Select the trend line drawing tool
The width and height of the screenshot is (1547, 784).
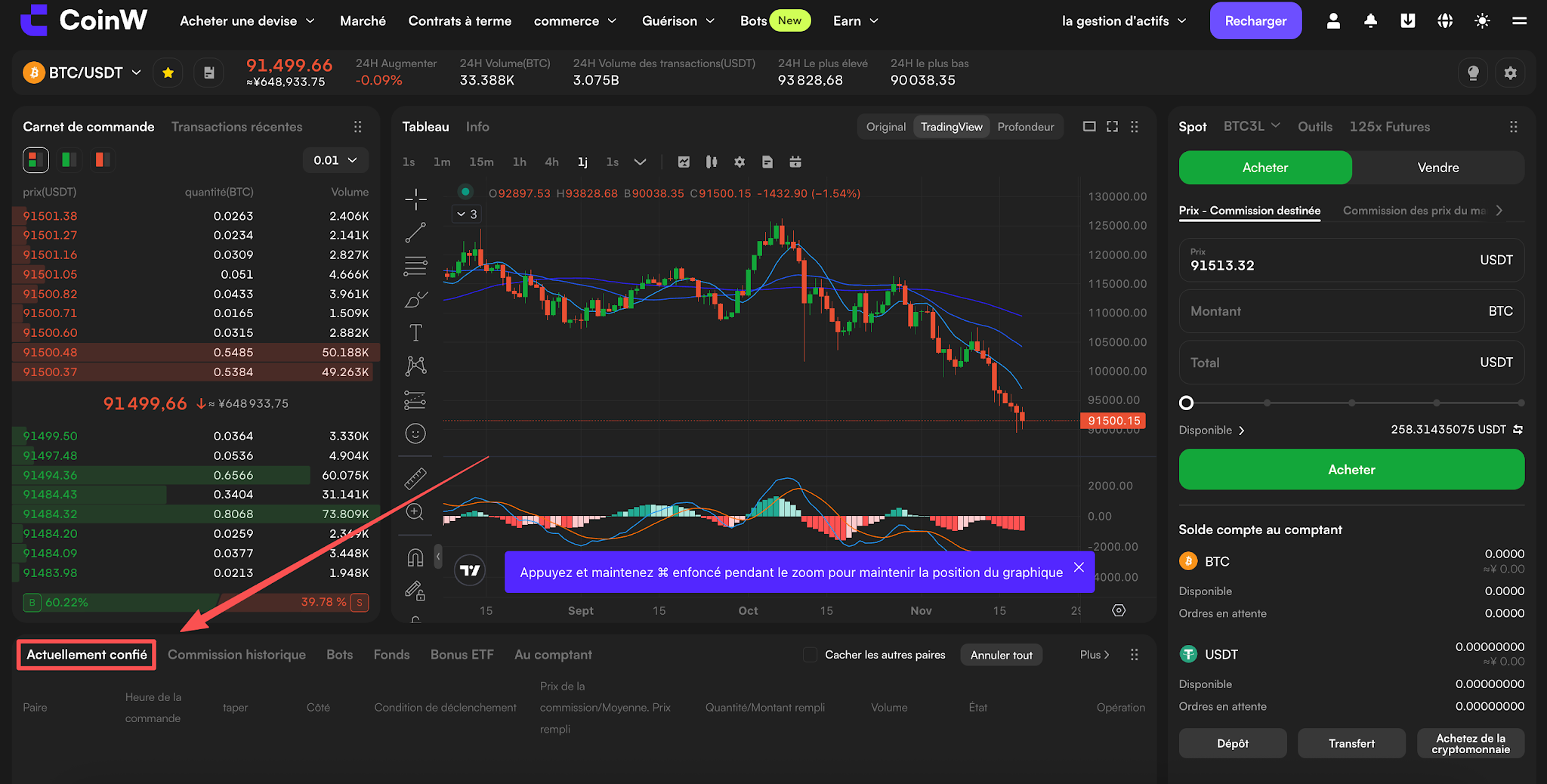(x=415, y=233)
